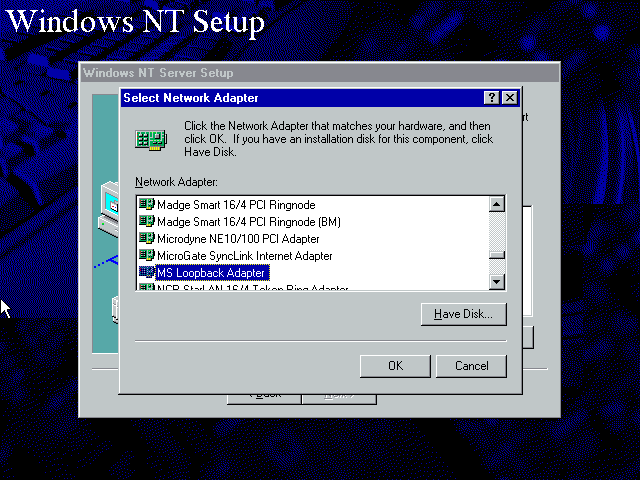Click the Windows NT Server Setup title bar
This screenshot has height=480, width=640.
tap(320, 73)
